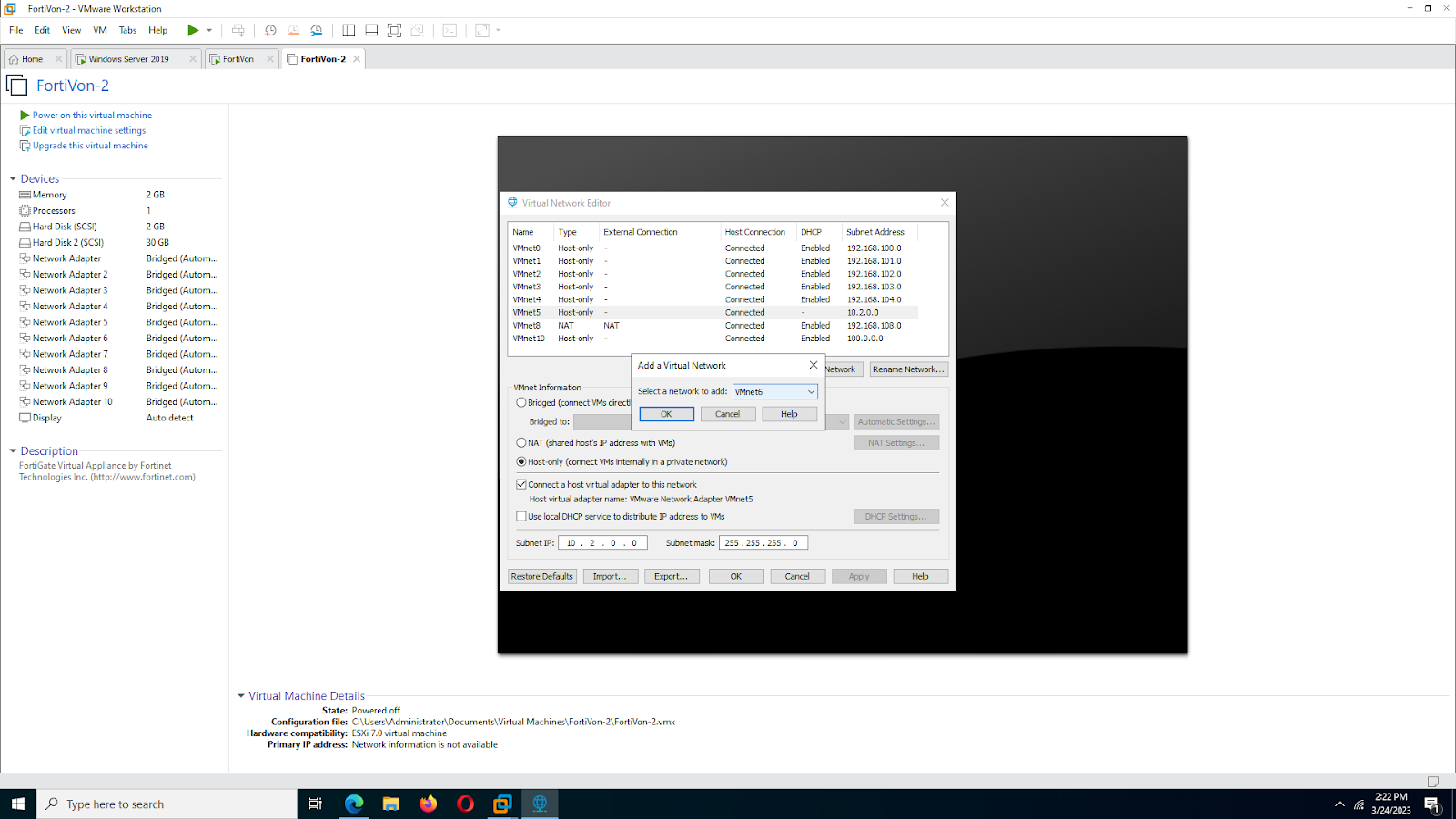This screenshot has height=819, width=1456.
Task: Click the send Ctrl+Alt+Del toolbar icon
Action: (x=238, y=30)
